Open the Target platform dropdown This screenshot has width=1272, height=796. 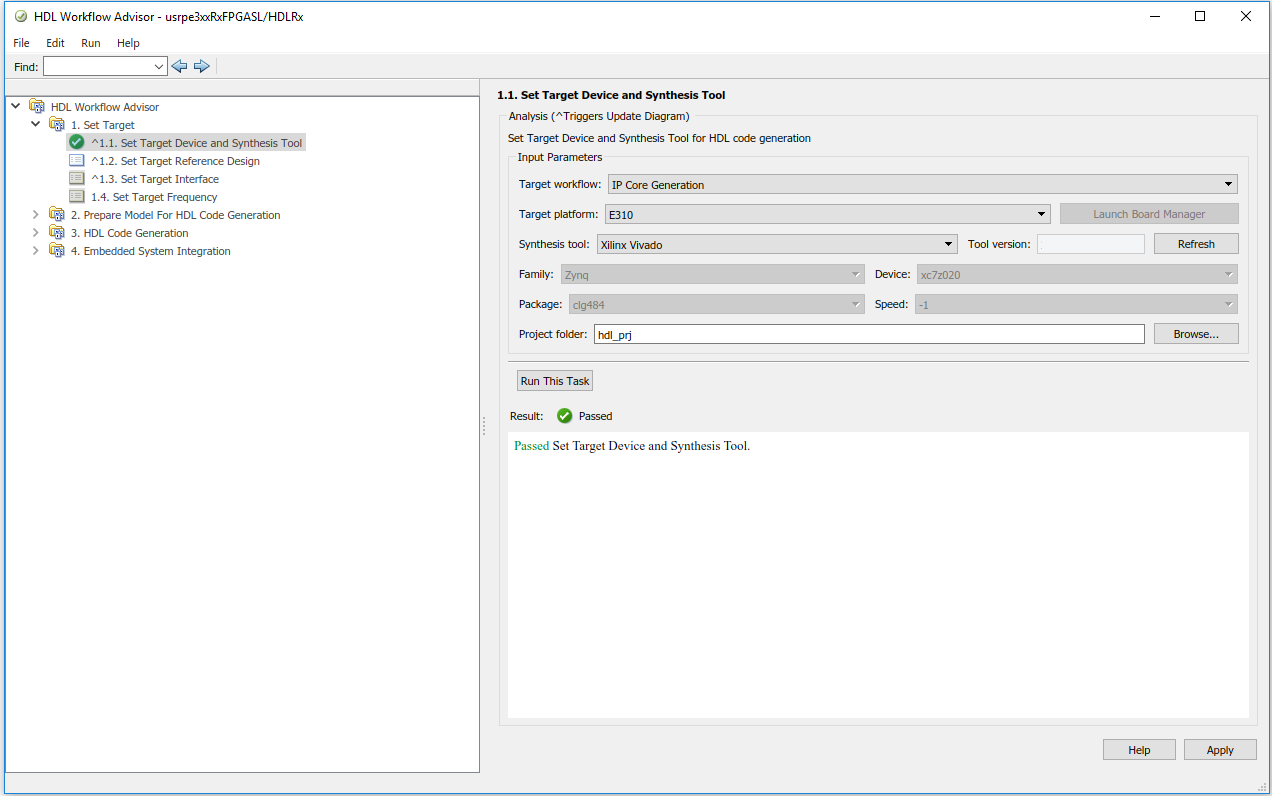(827, 214)
